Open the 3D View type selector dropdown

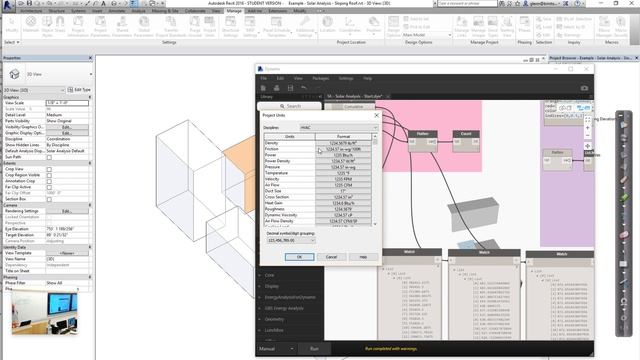48,74
